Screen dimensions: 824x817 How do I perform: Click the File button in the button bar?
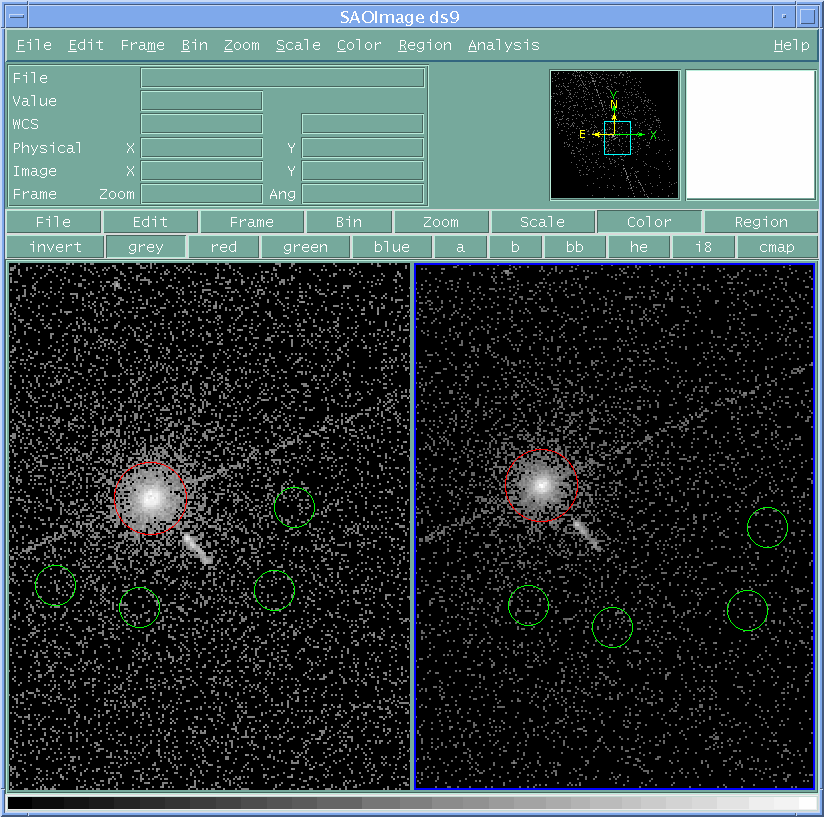[x=53, y=222]
